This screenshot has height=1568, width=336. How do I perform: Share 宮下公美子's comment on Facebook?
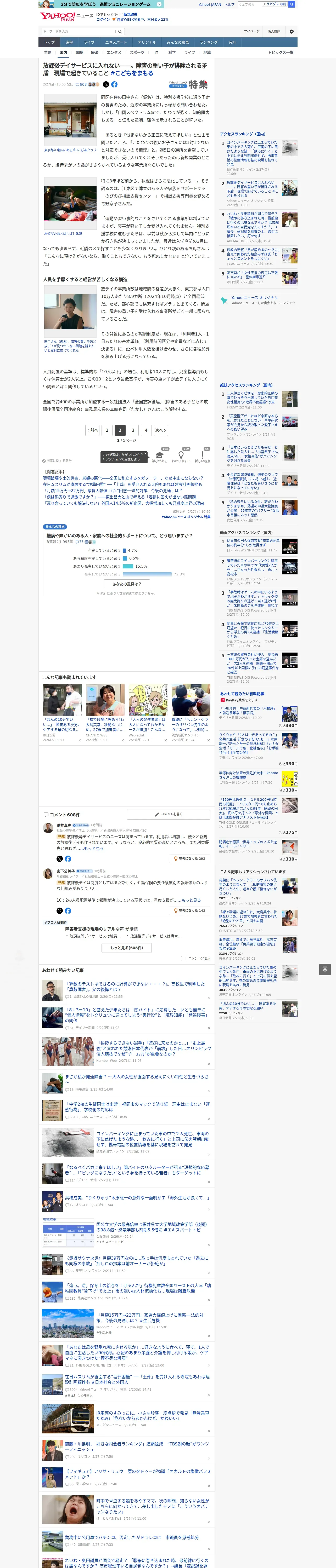[x=68, y=910]
